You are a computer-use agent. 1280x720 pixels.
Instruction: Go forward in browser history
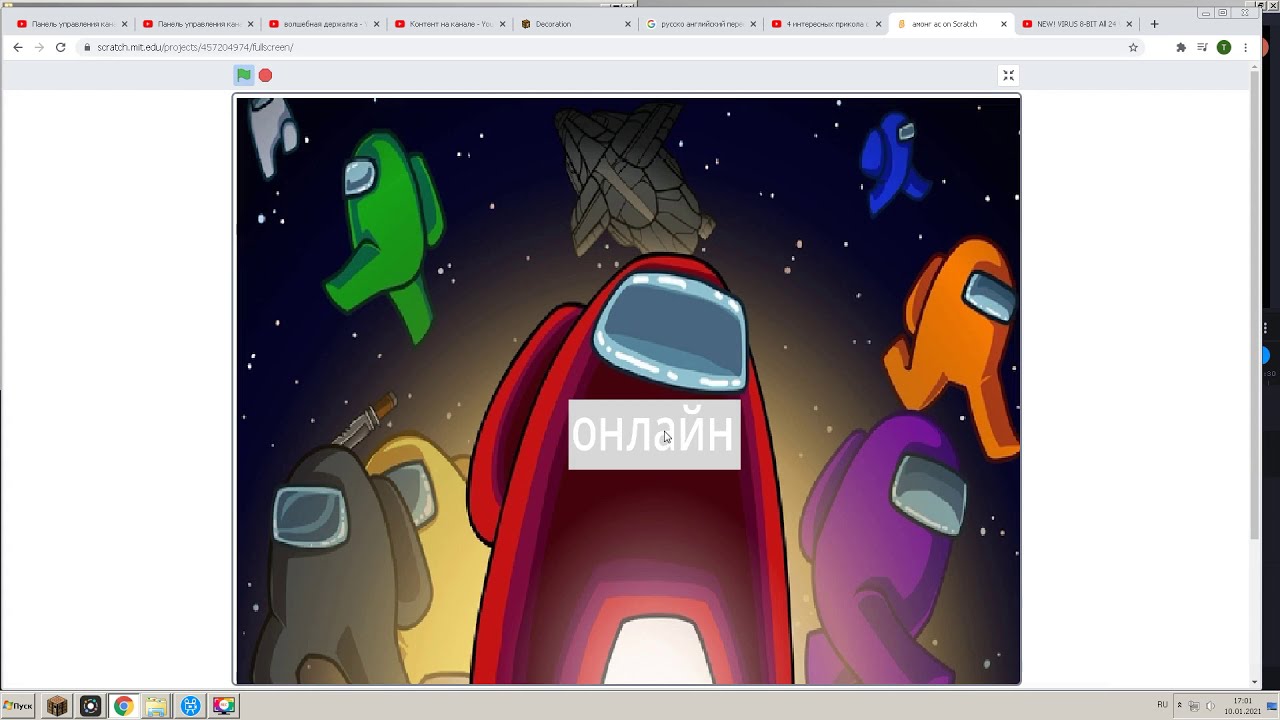(39, 47)
